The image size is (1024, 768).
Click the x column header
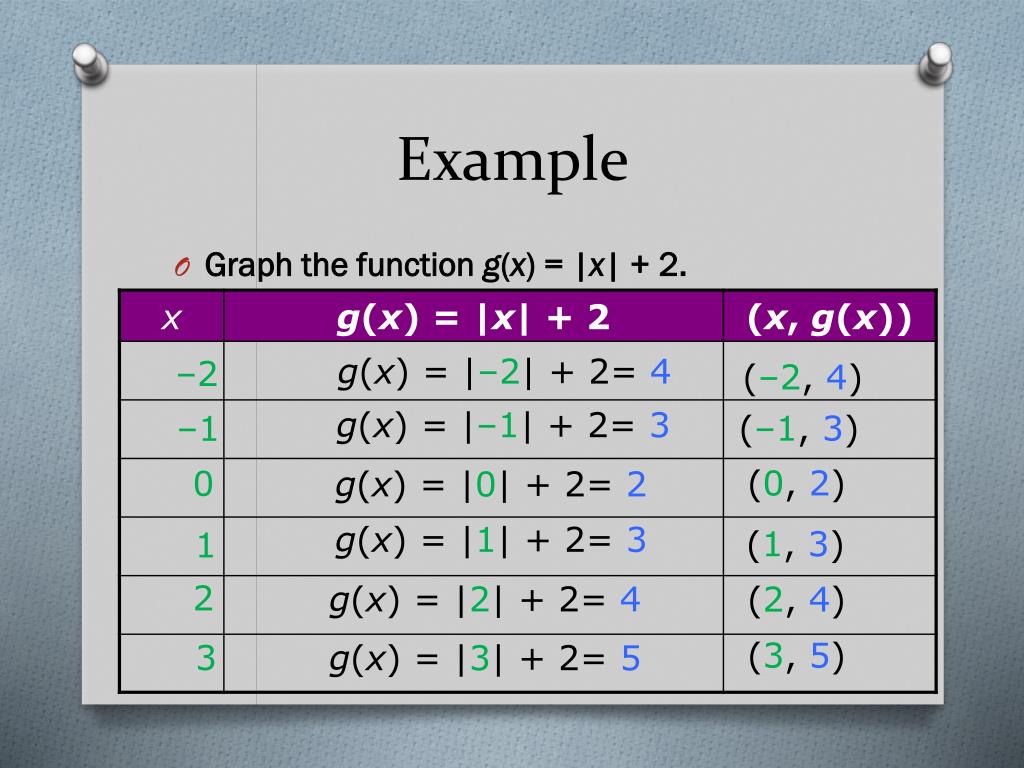pyautogui.click(x=172, y=317)
